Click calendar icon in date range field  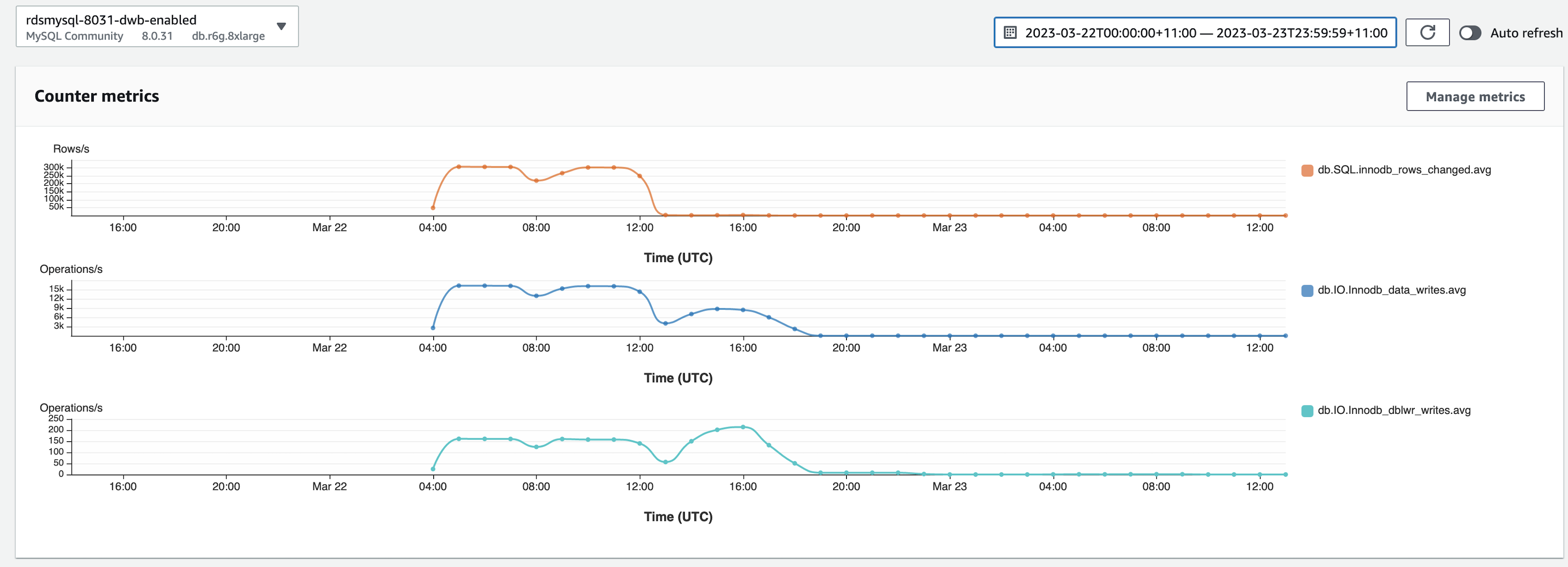tap(1010, 33)
